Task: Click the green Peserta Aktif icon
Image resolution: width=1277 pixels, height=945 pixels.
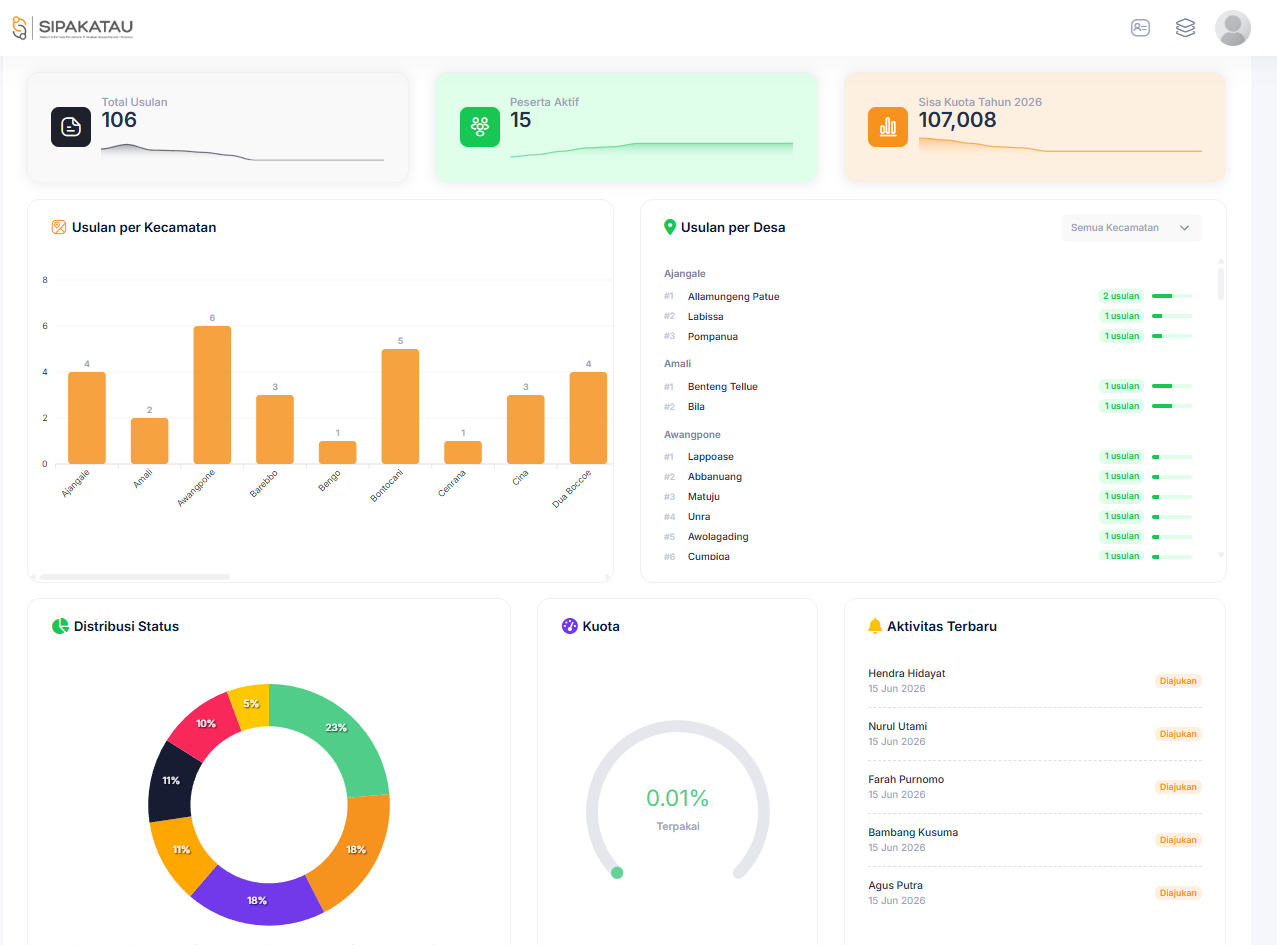Action: (480, 127)
